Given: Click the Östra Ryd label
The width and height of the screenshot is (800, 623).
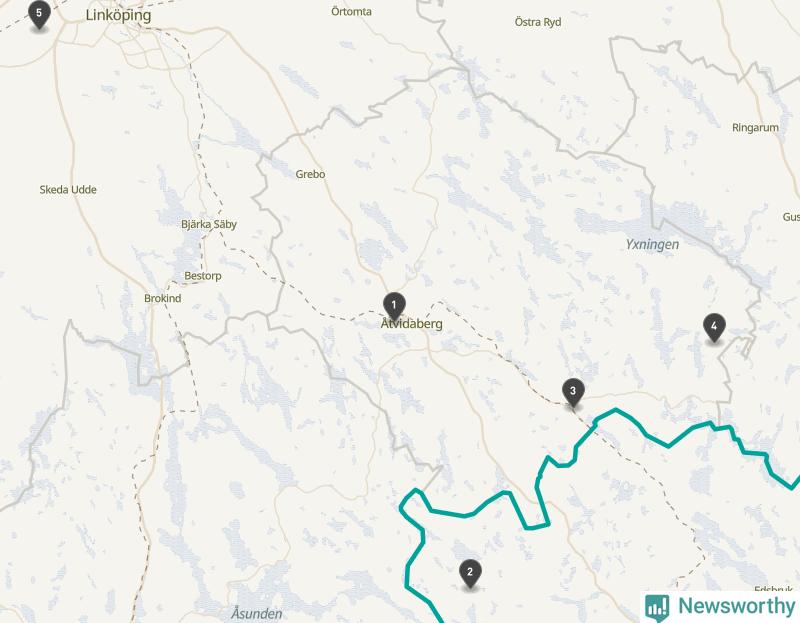Looking at the screenshot, I should click(538, 22).
